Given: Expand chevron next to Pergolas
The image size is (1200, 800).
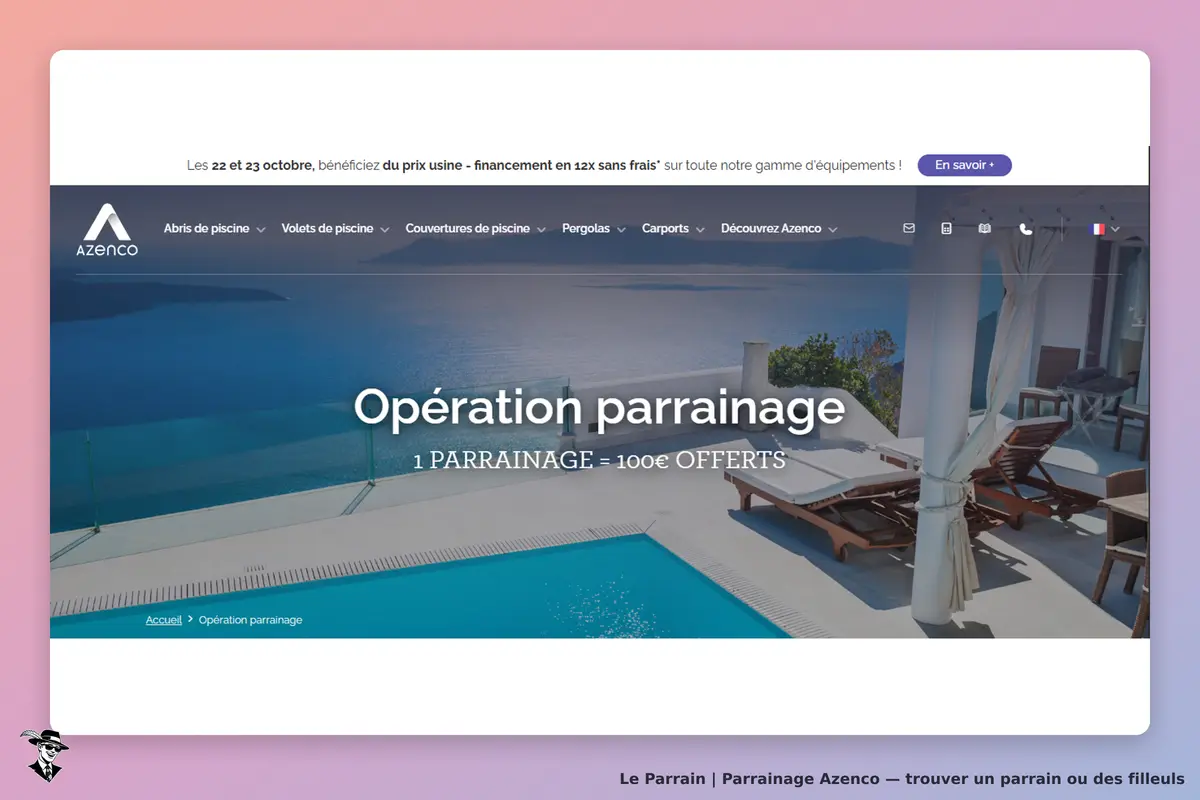Looking at the screenshot, I should (621, 229).
